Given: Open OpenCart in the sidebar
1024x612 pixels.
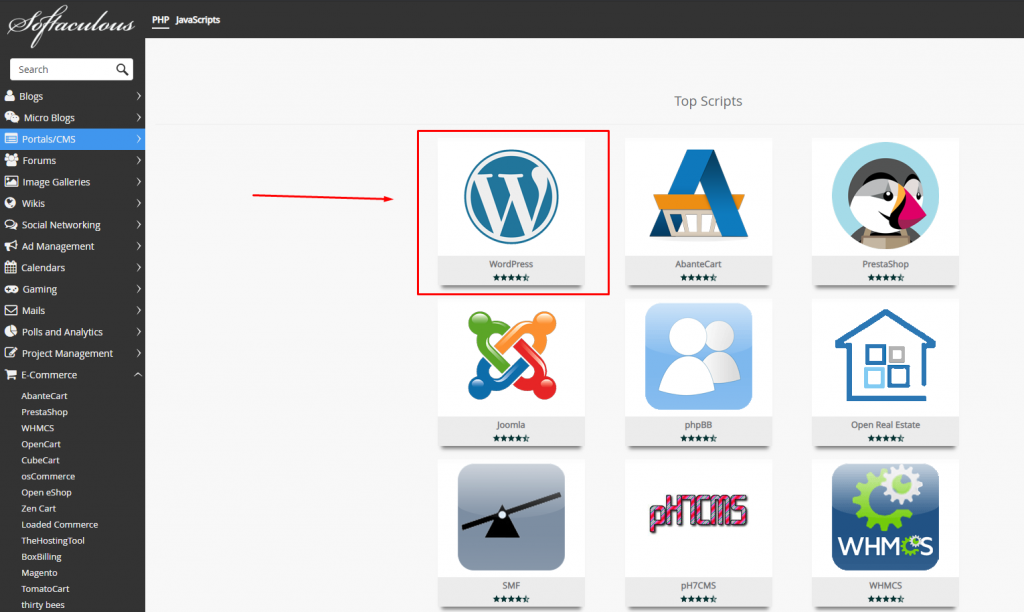Looking at the screenshot, I should [40, 444].
